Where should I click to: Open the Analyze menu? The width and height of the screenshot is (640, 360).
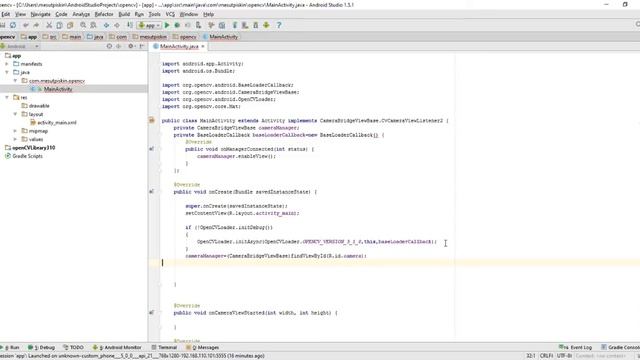click(81, 14)
